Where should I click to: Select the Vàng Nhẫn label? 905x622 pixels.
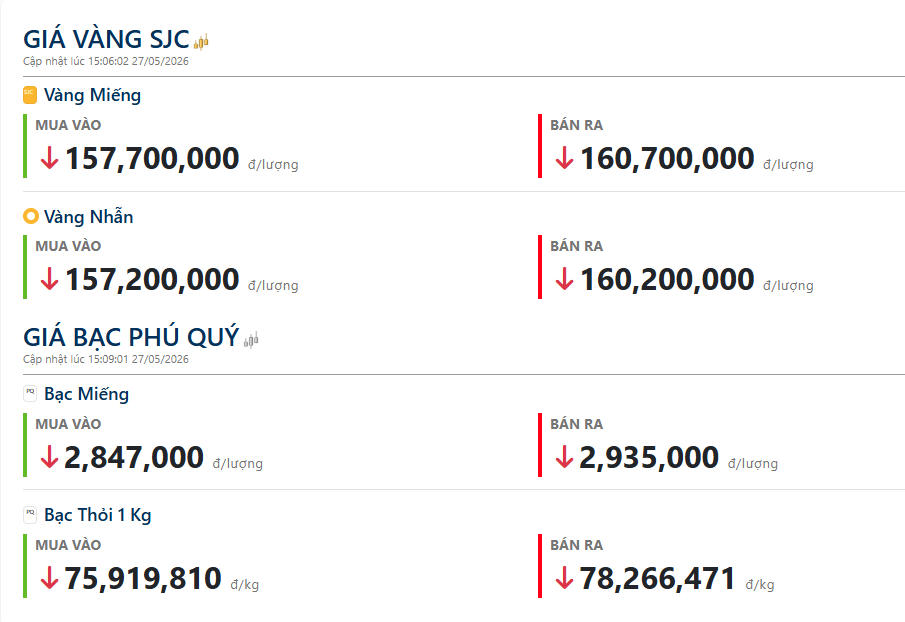pyautogui.click(x=89, y=216)
